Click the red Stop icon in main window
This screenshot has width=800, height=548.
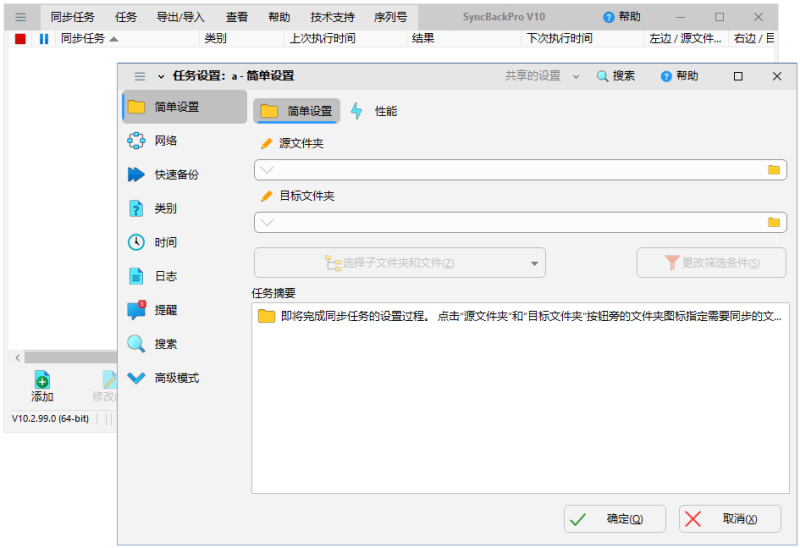click(x=20, y=39)
